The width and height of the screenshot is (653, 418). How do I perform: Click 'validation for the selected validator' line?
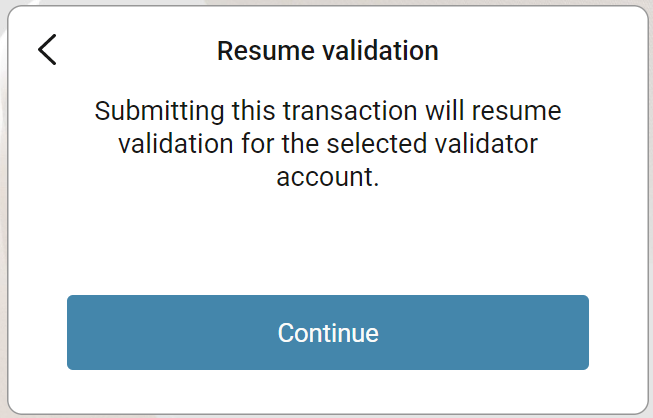point(328,144)
